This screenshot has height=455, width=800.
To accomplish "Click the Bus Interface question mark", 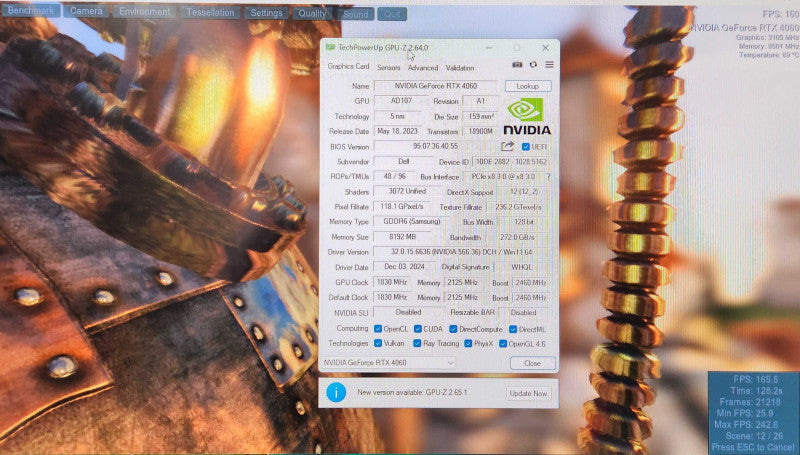I will (548, 176).
